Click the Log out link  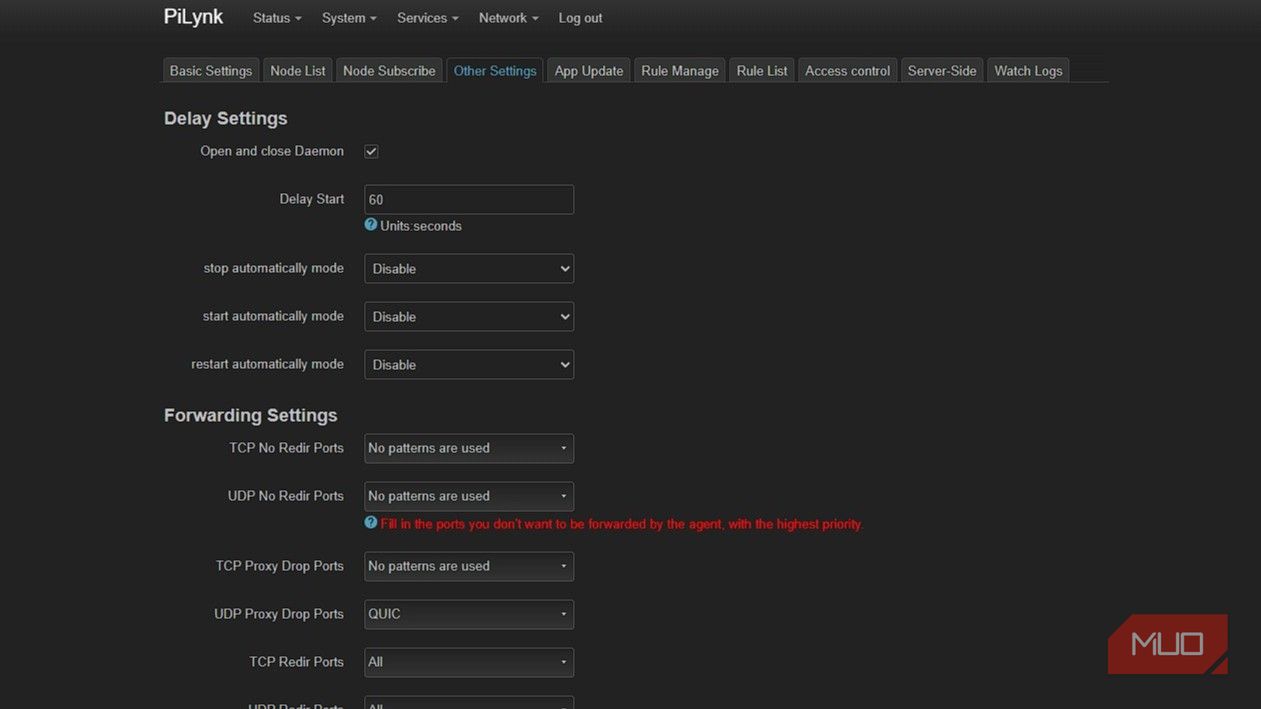tap(580, 18)
